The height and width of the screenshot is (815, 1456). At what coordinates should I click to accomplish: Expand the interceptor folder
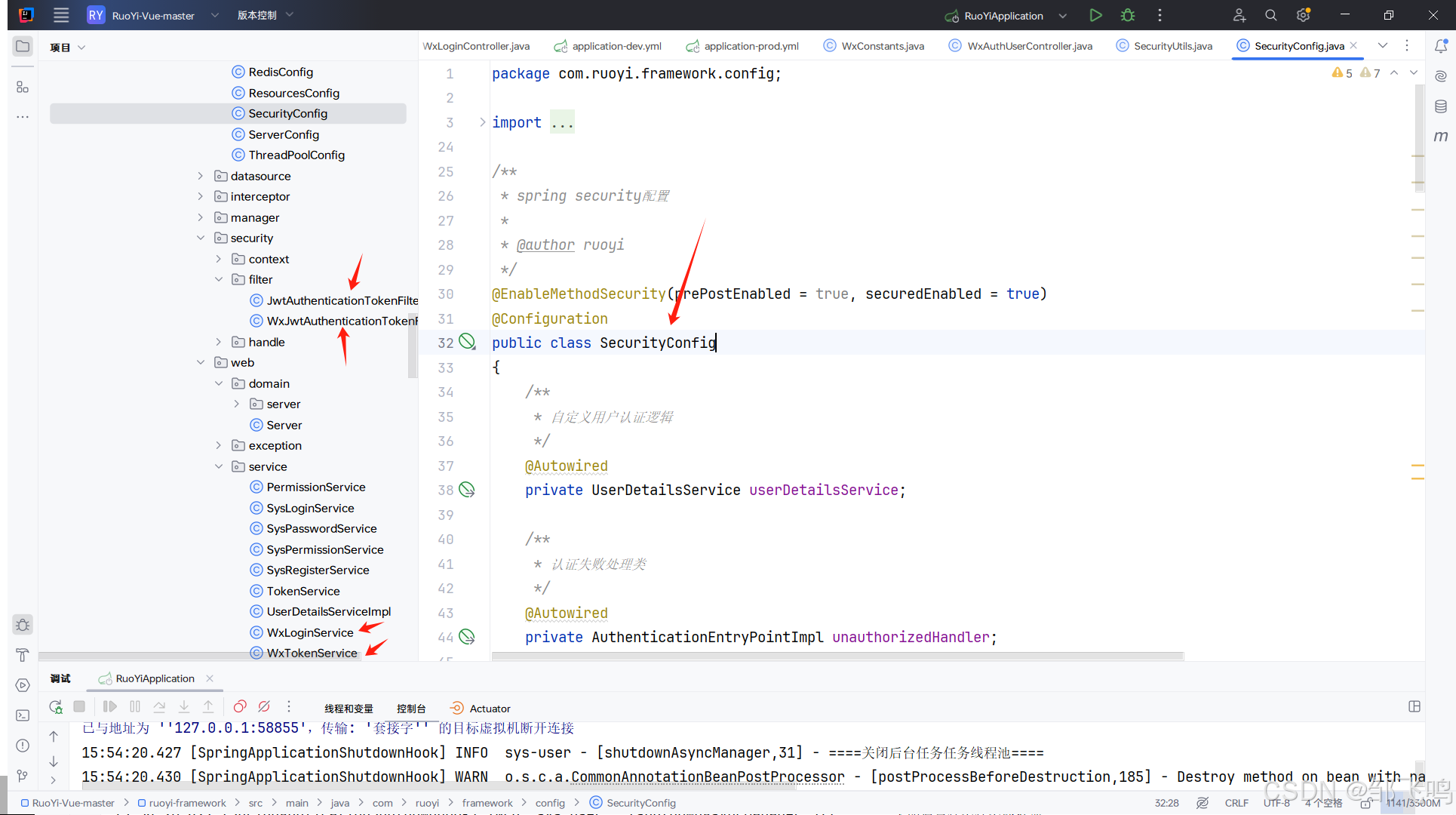point(201,196)
